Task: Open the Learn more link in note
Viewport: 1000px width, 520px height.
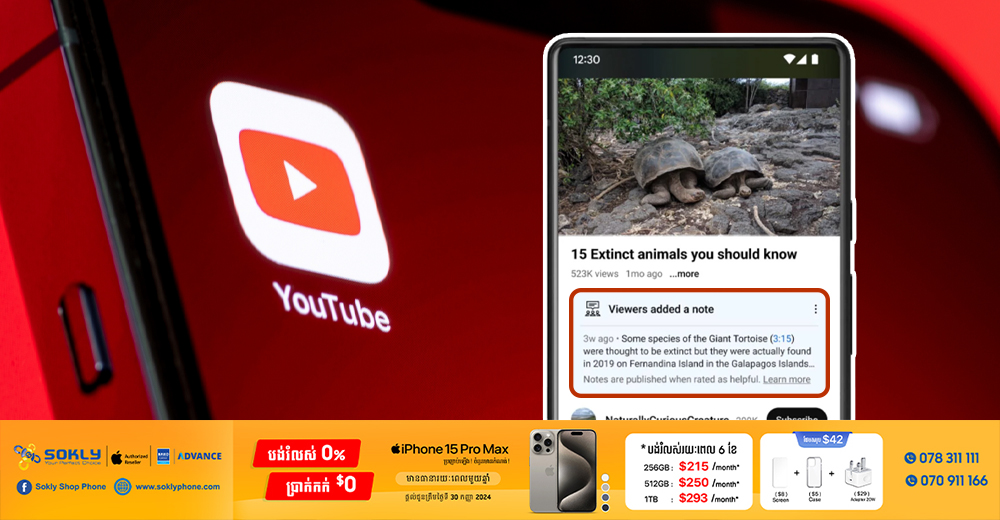Action: pos(786,380)
